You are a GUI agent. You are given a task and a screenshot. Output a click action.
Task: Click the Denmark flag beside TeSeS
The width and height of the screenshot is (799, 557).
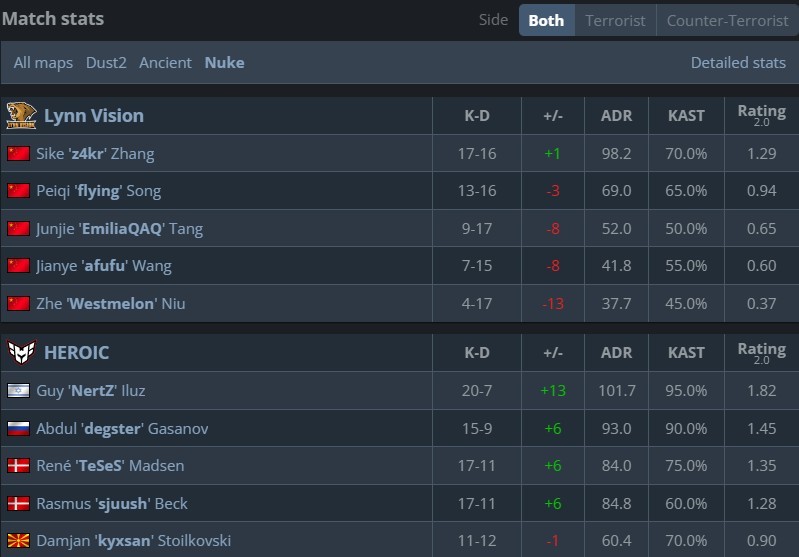(18, 466)
